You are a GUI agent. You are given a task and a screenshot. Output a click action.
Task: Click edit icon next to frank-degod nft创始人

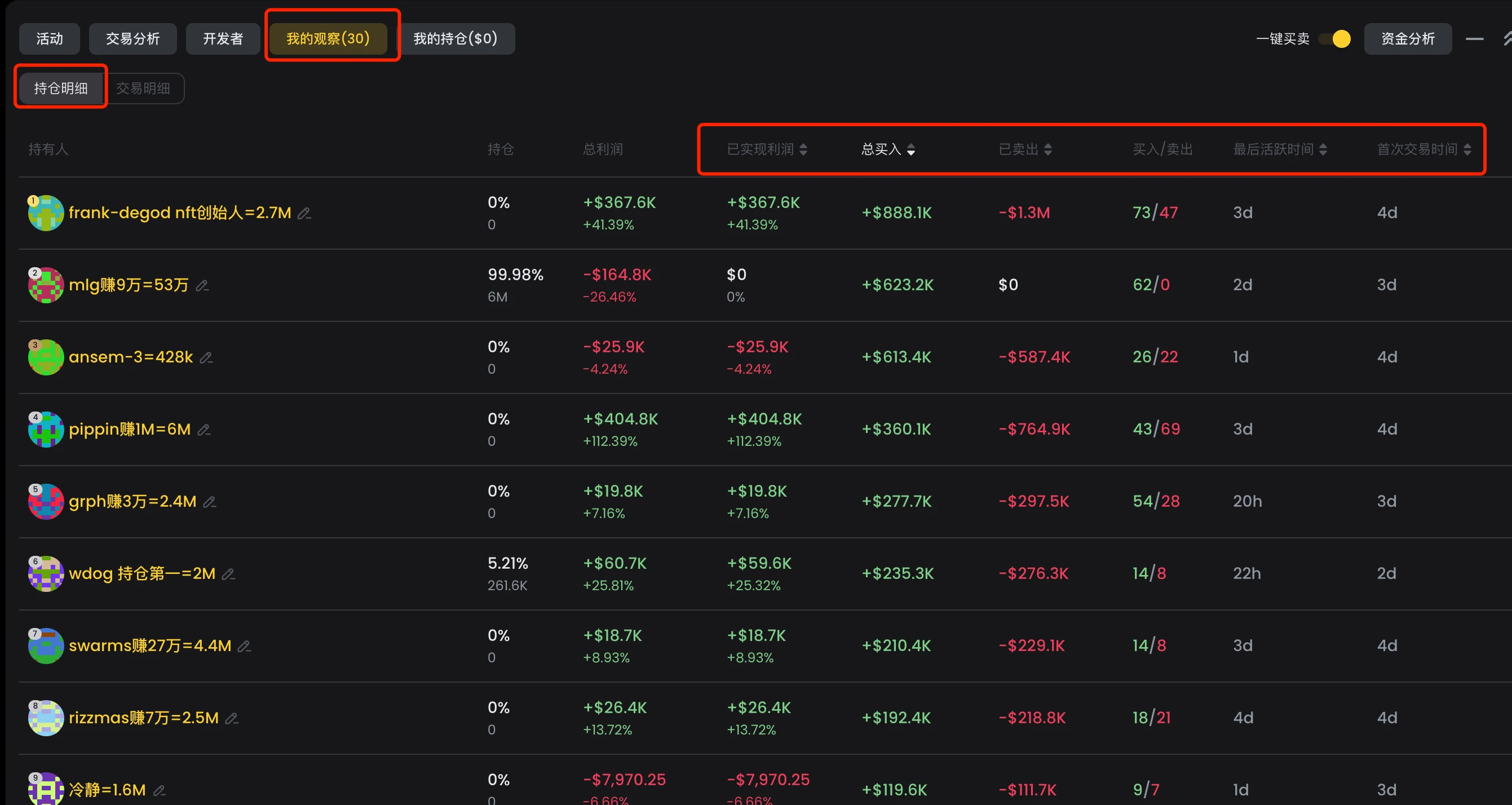(x=304, y=214)
